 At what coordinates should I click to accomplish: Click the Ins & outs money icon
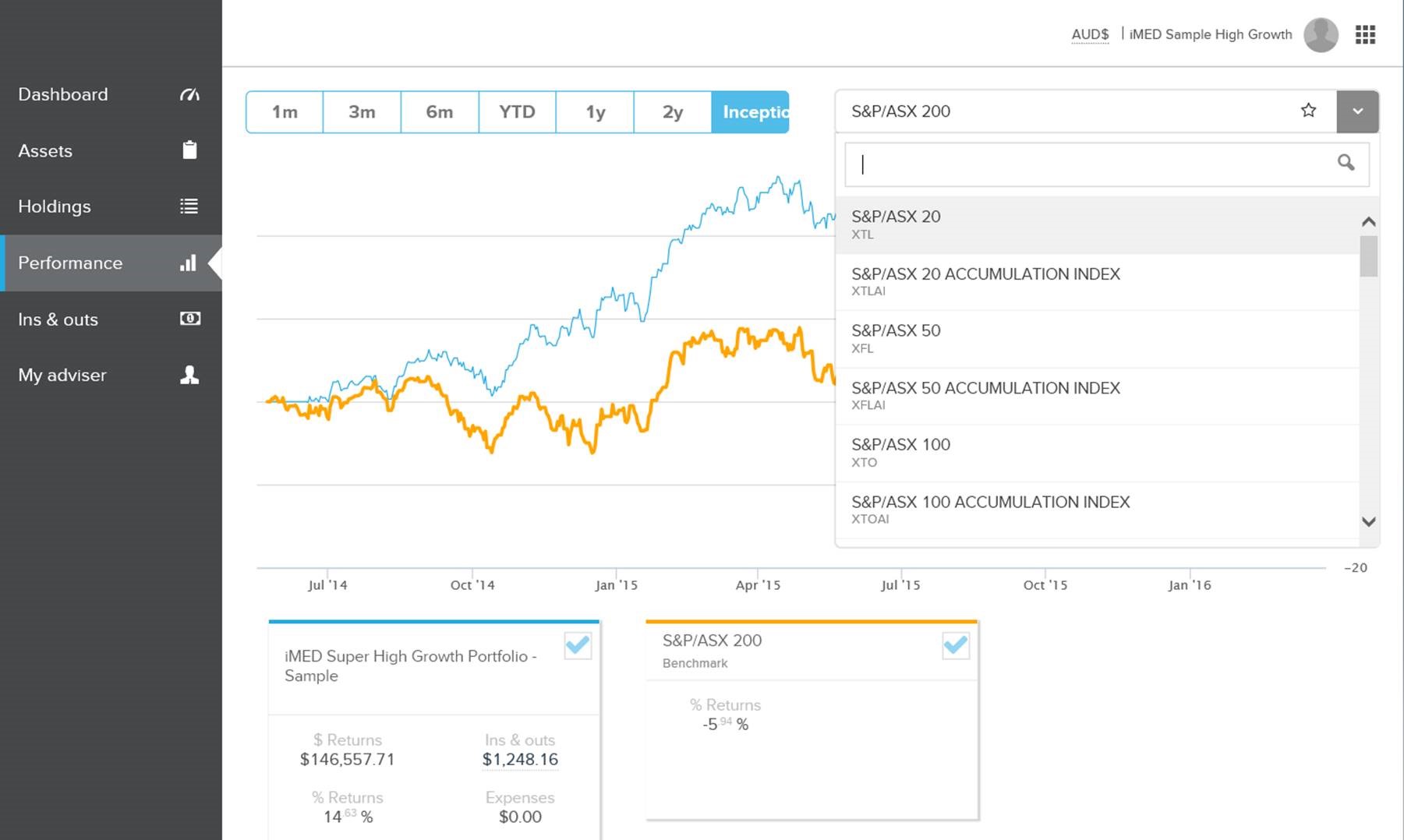189,319
